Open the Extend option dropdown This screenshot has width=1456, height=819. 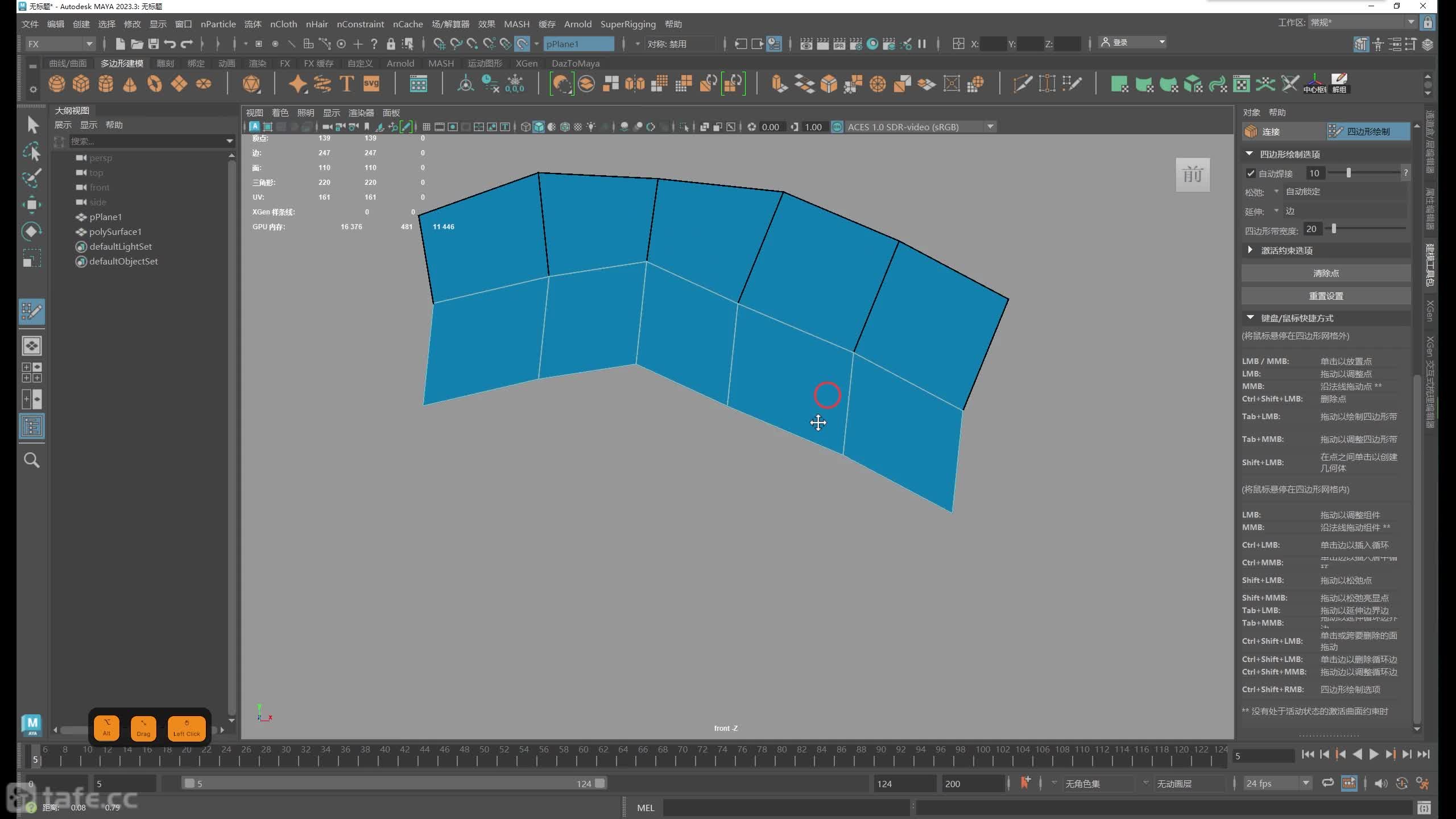pos(1276,211)
